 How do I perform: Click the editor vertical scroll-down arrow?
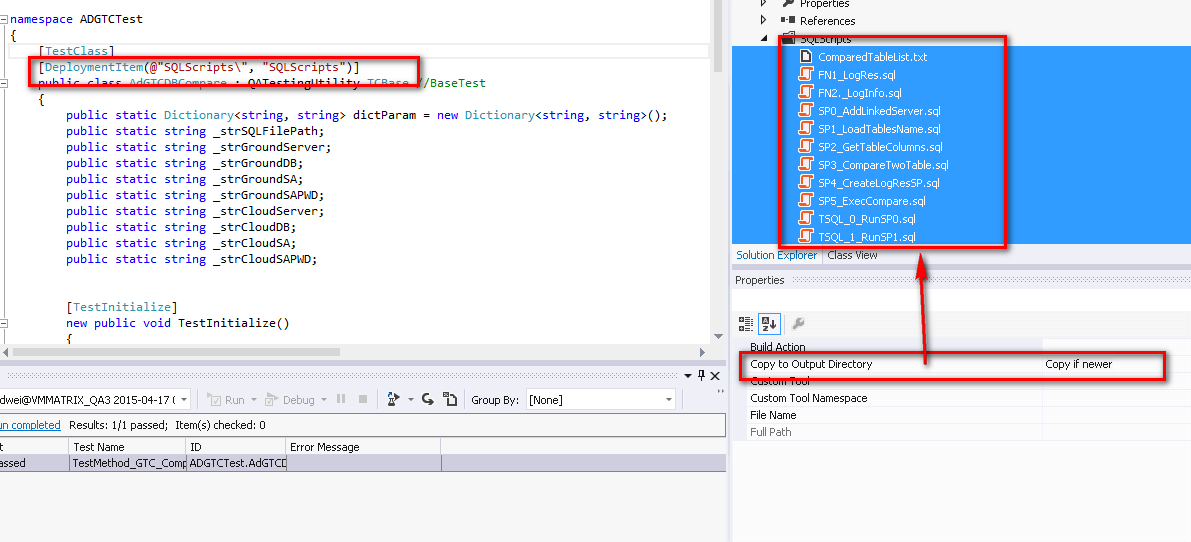(x=718, y=337)
